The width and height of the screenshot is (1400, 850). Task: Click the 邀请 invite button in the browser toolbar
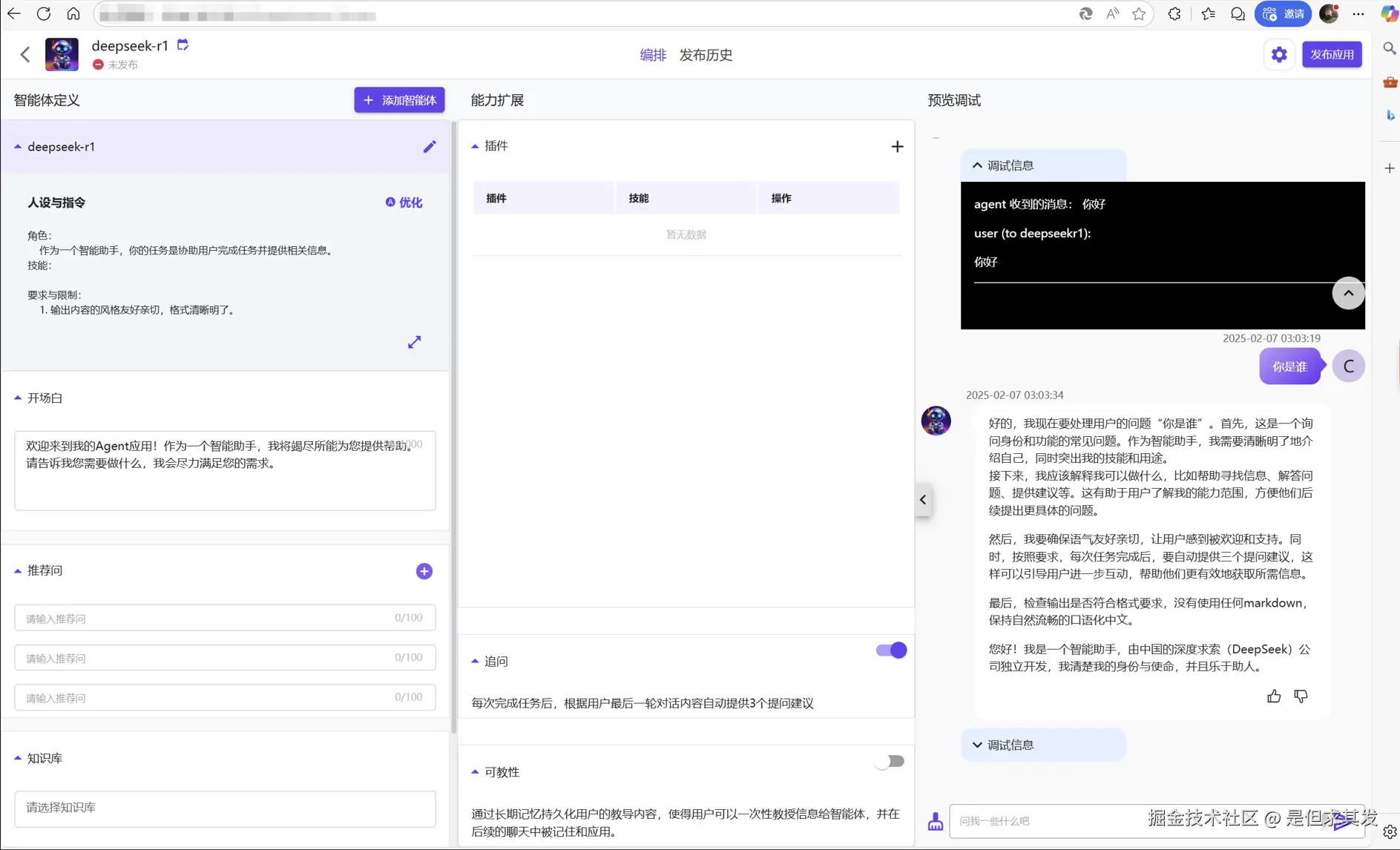(x=1283, y=14)
